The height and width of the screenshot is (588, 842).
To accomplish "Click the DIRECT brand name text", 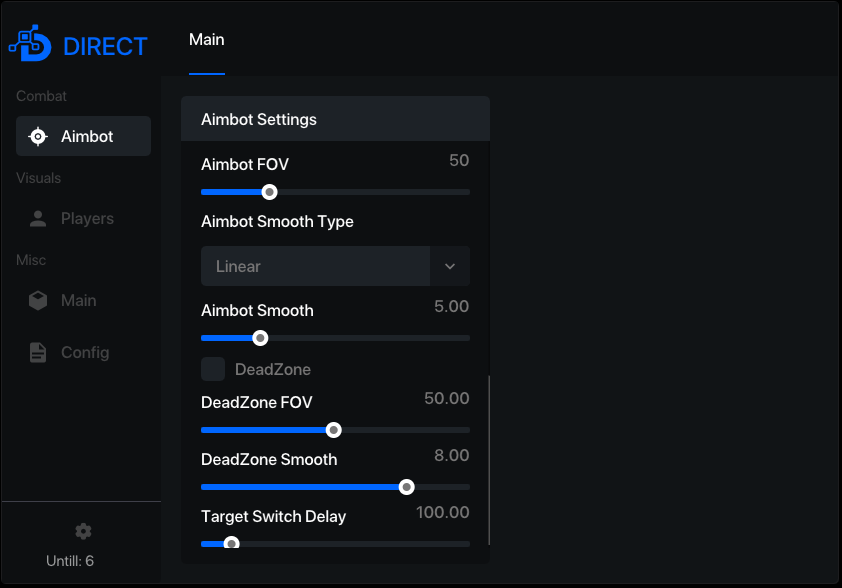I will [x=105, y=47].
